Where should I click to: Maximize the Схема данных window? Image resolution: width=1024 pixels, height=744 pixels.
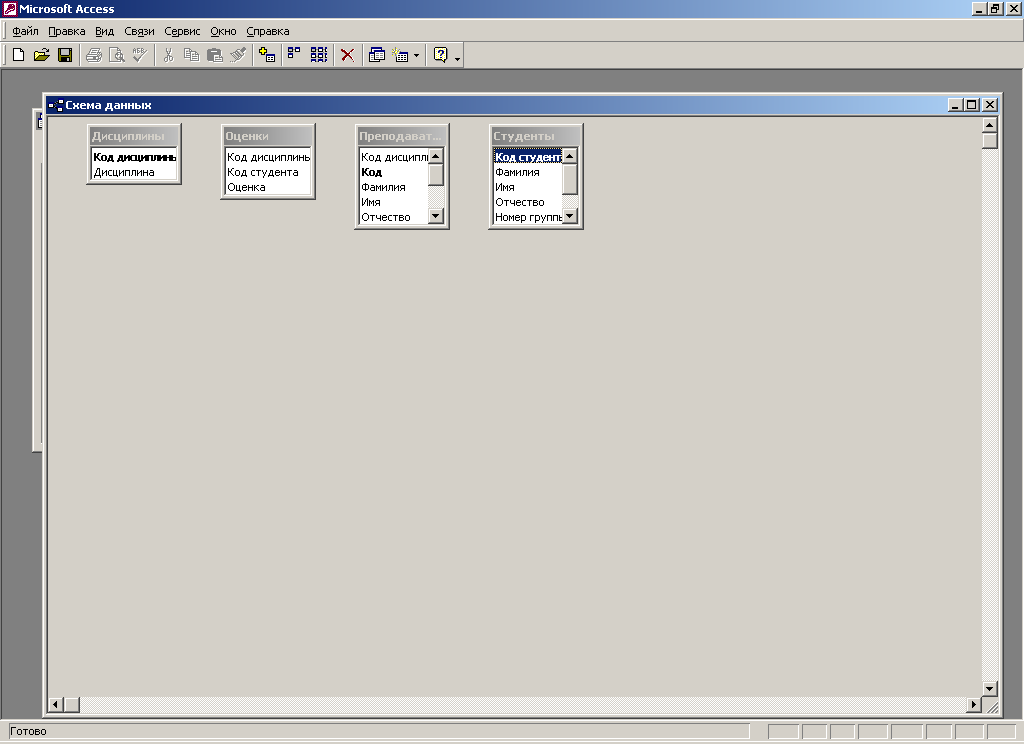click(x=972, y=105)
